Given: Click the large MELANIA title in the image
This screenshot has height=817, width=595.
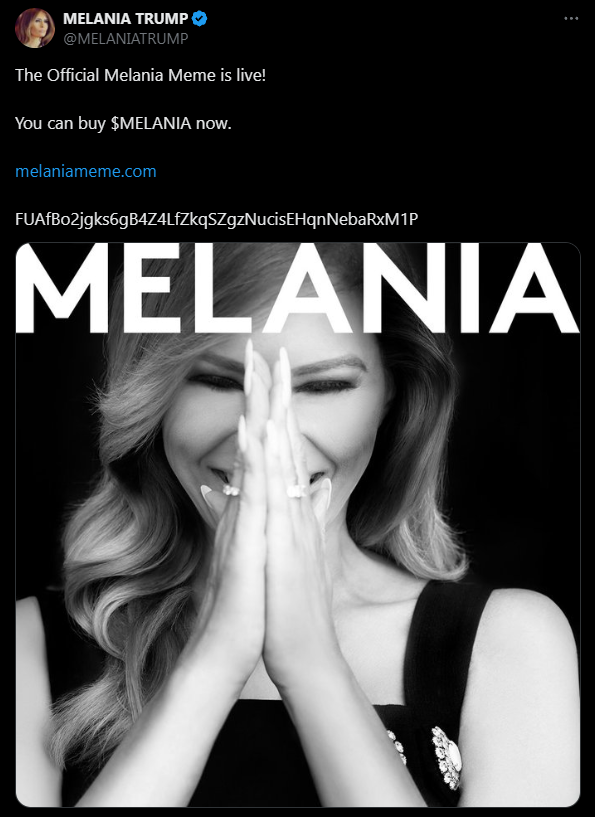Looking at the screenshot, I should point(298,288).
